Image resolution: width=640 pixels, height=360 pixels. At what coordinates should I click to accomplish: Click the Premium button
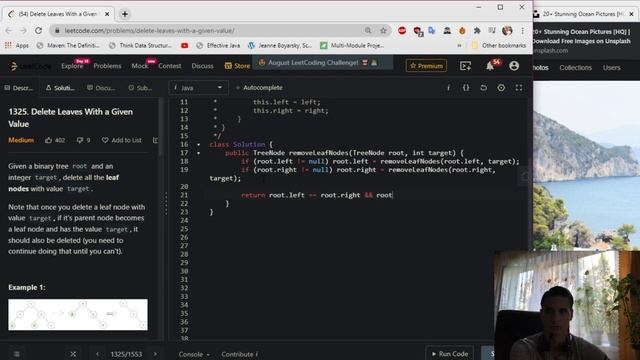tap(426, 66)
